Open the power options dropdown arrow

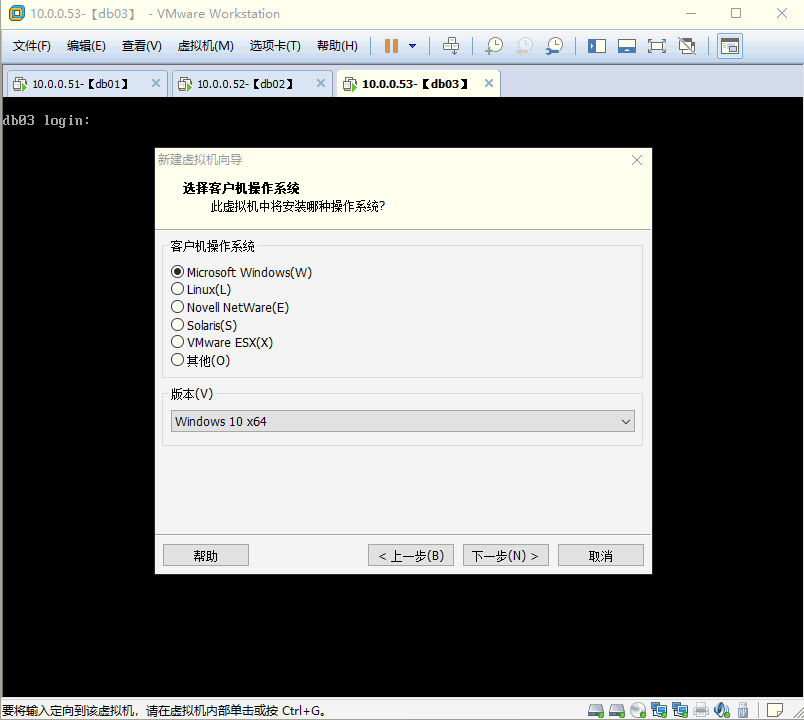tap(412, 46)
